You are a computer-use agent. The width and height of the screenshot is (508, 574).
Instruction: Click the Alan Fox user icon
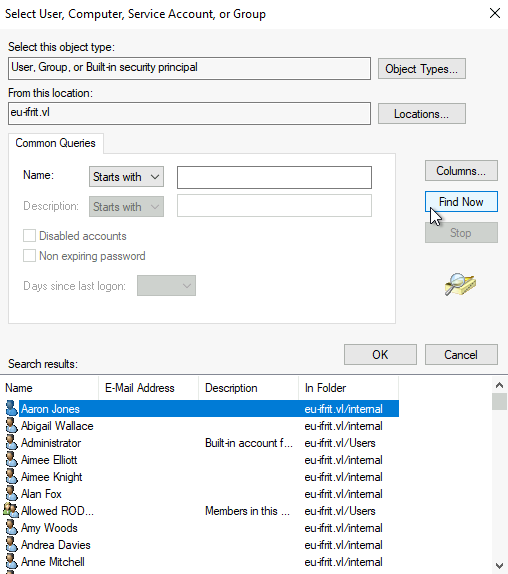pyautogui.click(x=11, y=493)
